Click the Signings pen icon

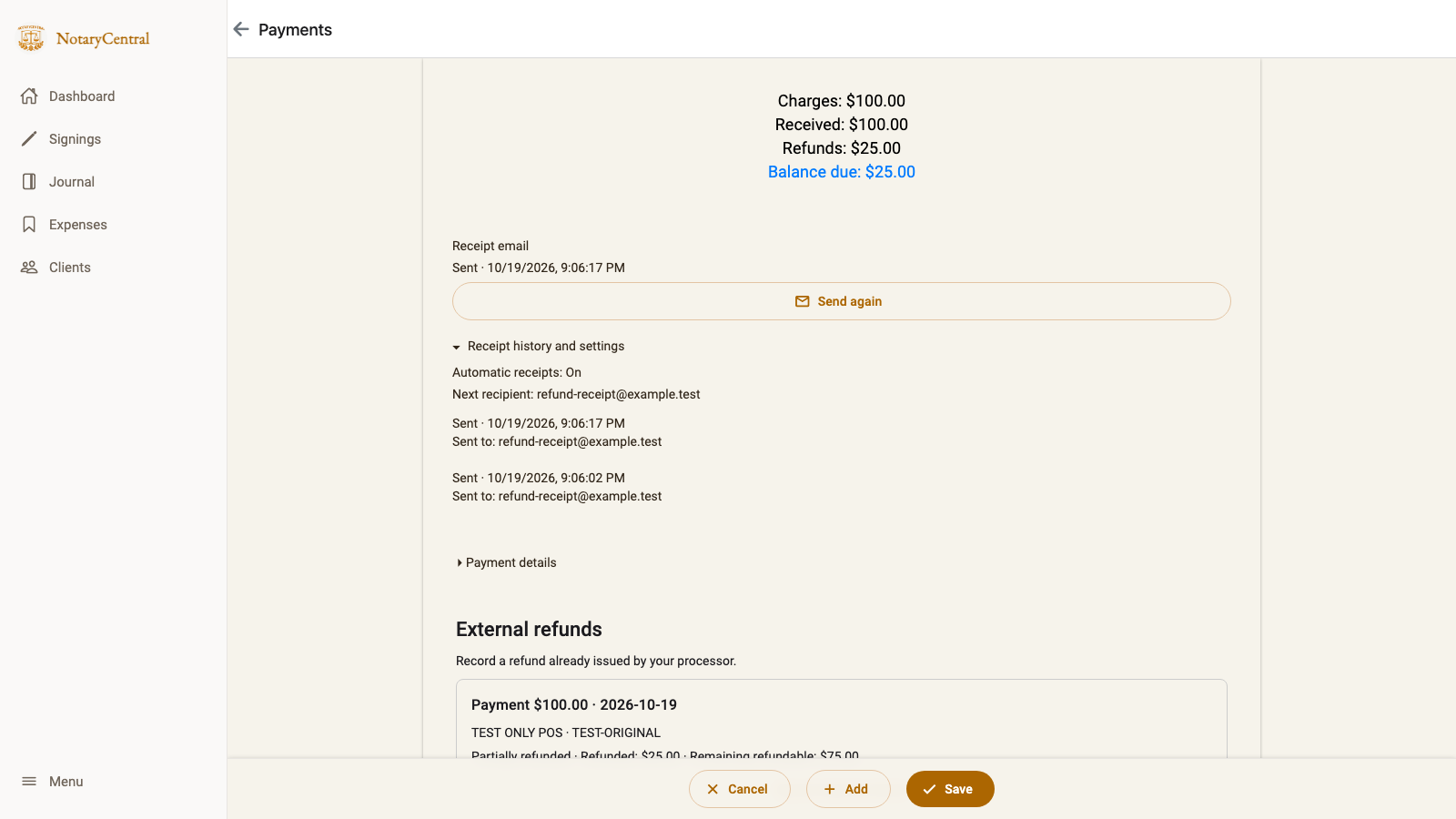coord(29,138)
